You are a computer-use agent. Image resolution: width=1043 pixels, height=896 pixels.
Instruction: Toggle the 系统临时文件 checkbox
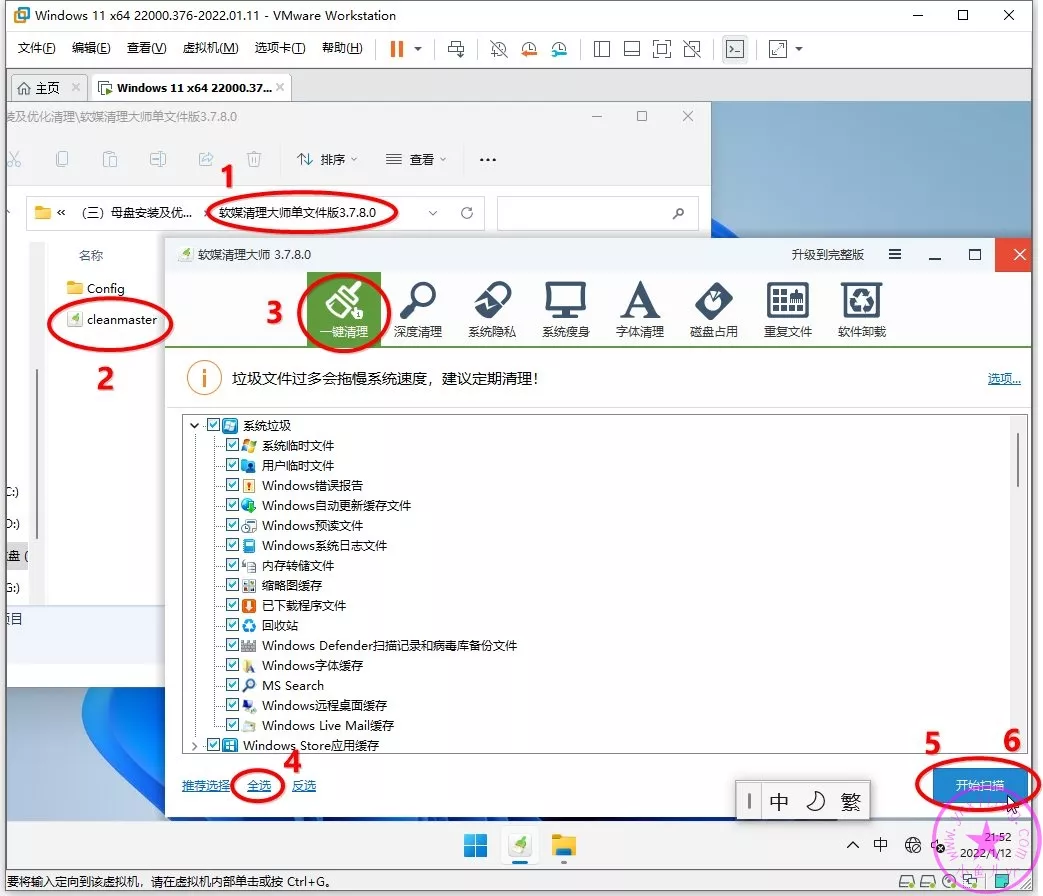[233, 445]
